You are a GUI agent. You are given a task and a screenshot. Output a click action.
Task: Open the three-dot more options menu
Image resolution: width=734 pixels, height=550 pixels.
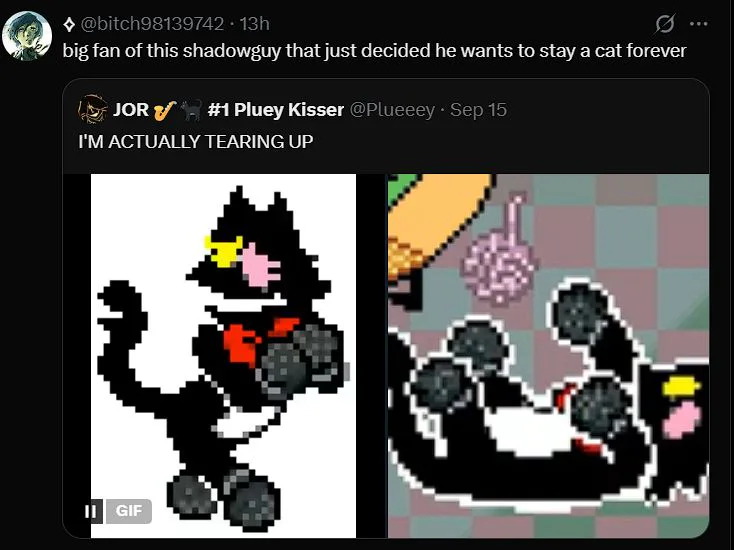coord(699,23)
